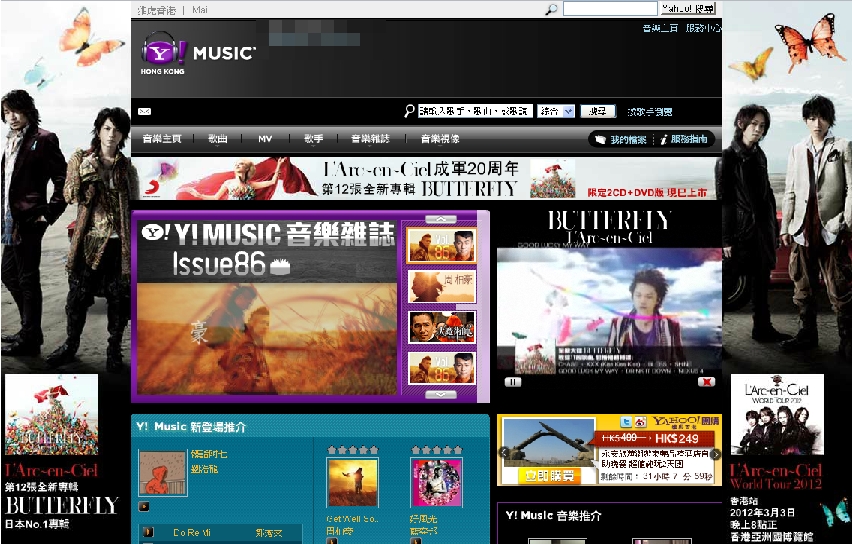Click the top Yahoo search input field
The height and width of the screenshot is (544, 852).
click(x=610, y=9)
